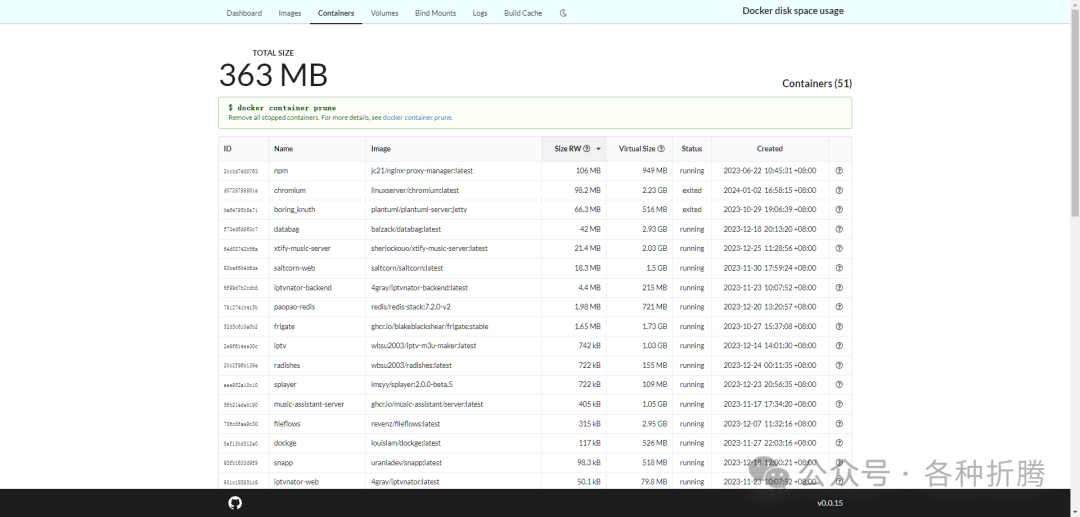The image size is (1080, 517).
Task: Click the sort caret in the Size RW column
Action: click(x=599, y=149)
